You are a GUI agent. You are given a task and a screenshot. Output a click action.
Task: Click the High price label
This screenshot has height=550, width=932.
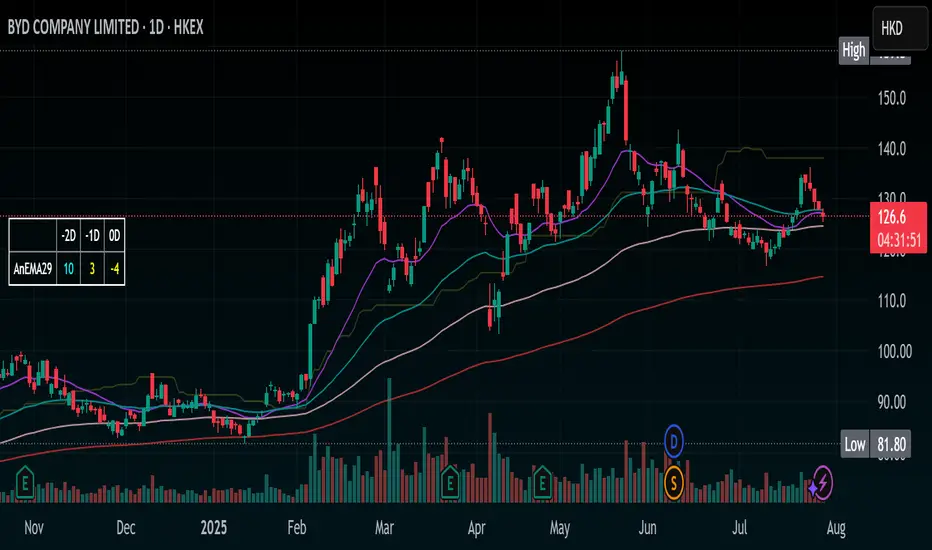854,51
